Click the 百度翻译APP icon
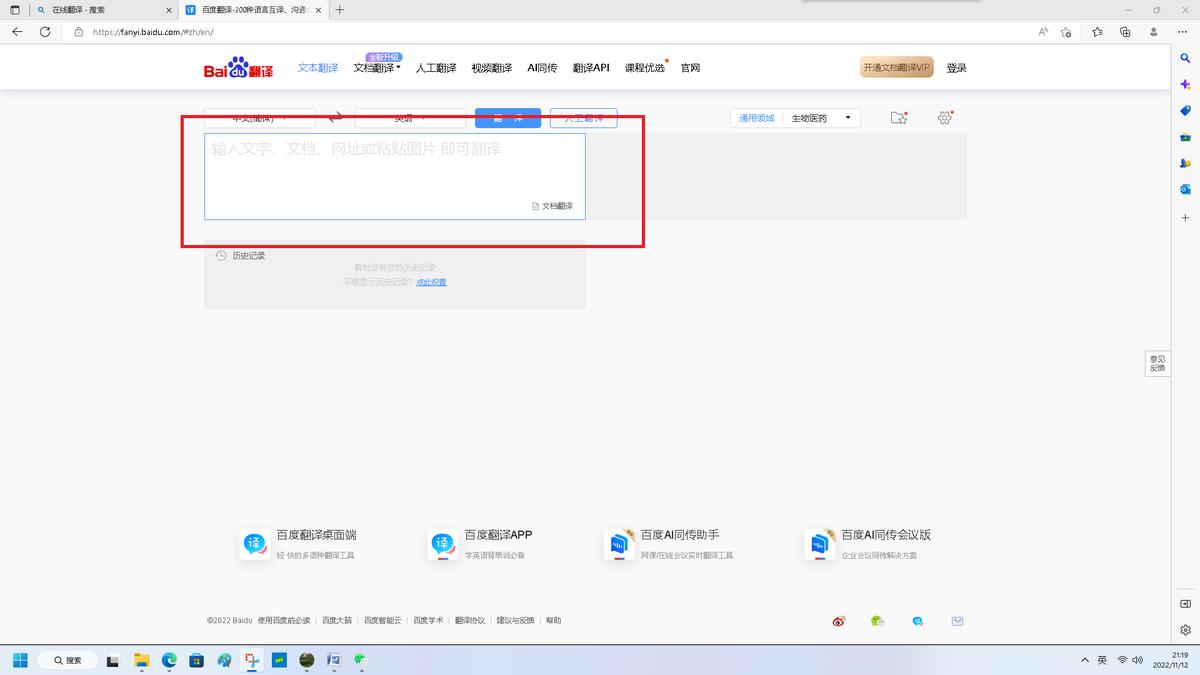 pos(442,544)
